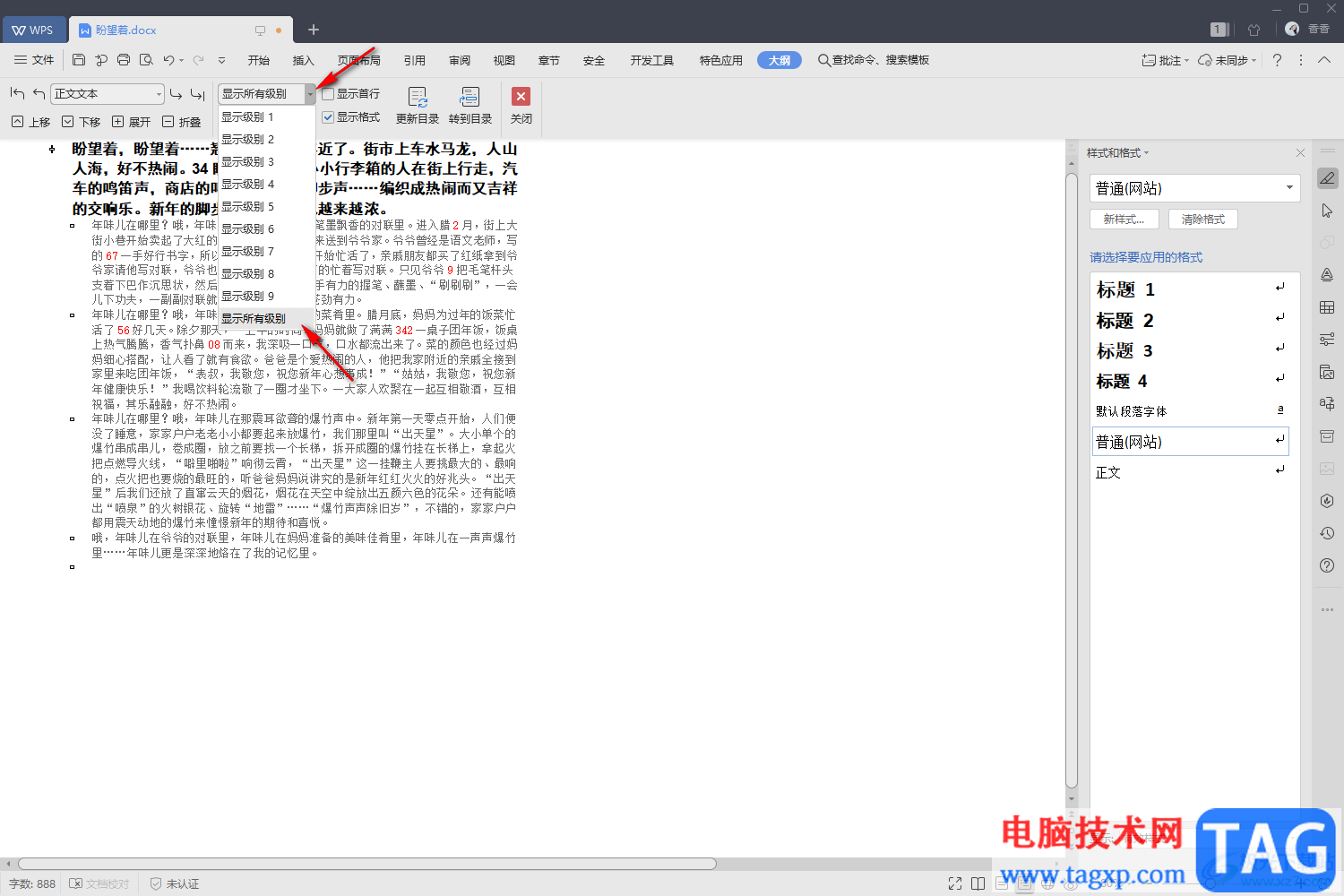
Task: Click the New Style button
Action: 1124,219
